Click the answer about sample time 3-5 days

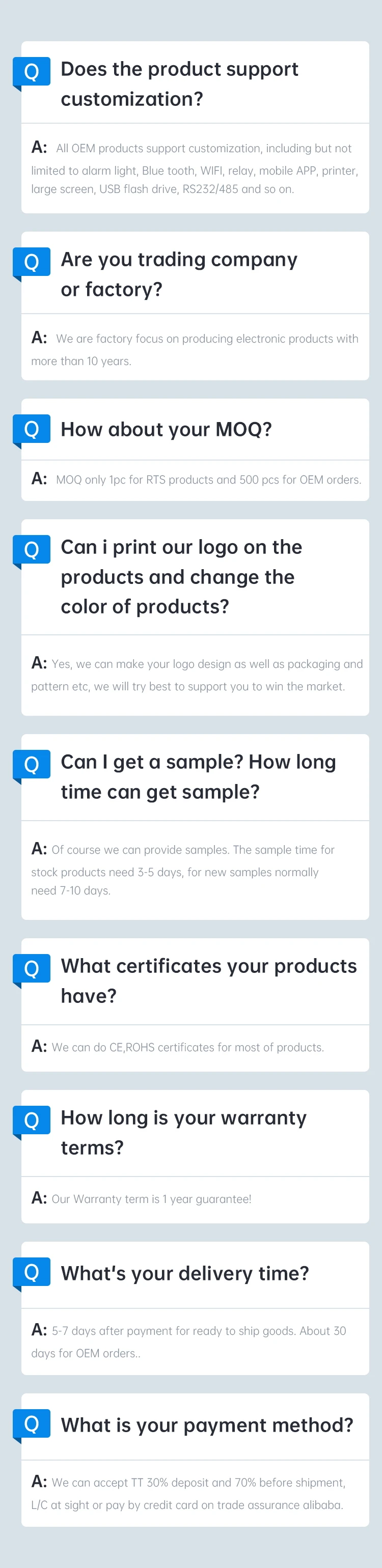click(183, 869)
